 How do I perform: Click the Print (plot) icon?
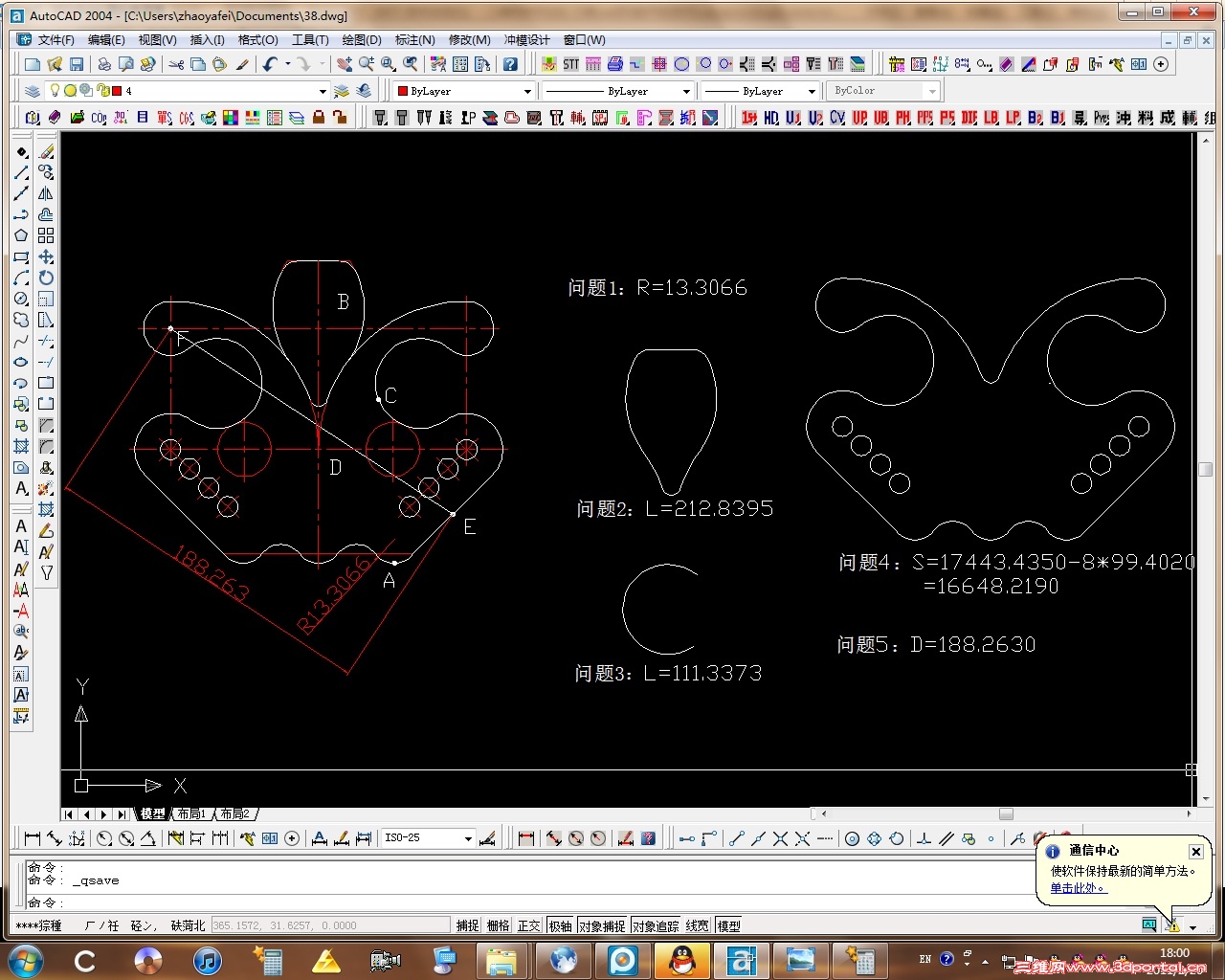coord(103,64)
